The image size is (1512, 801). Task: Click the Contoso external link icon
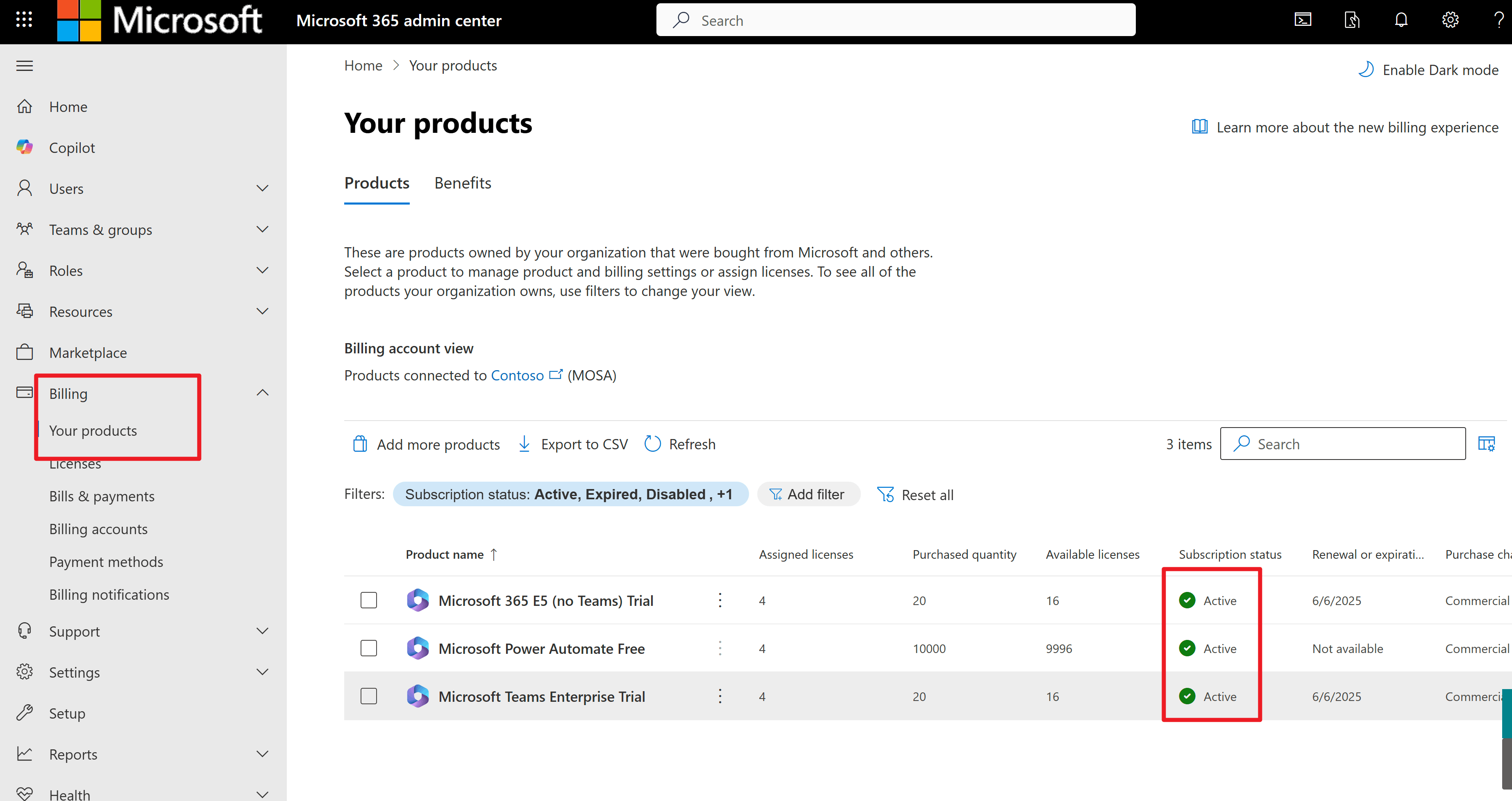pos(556,375)
